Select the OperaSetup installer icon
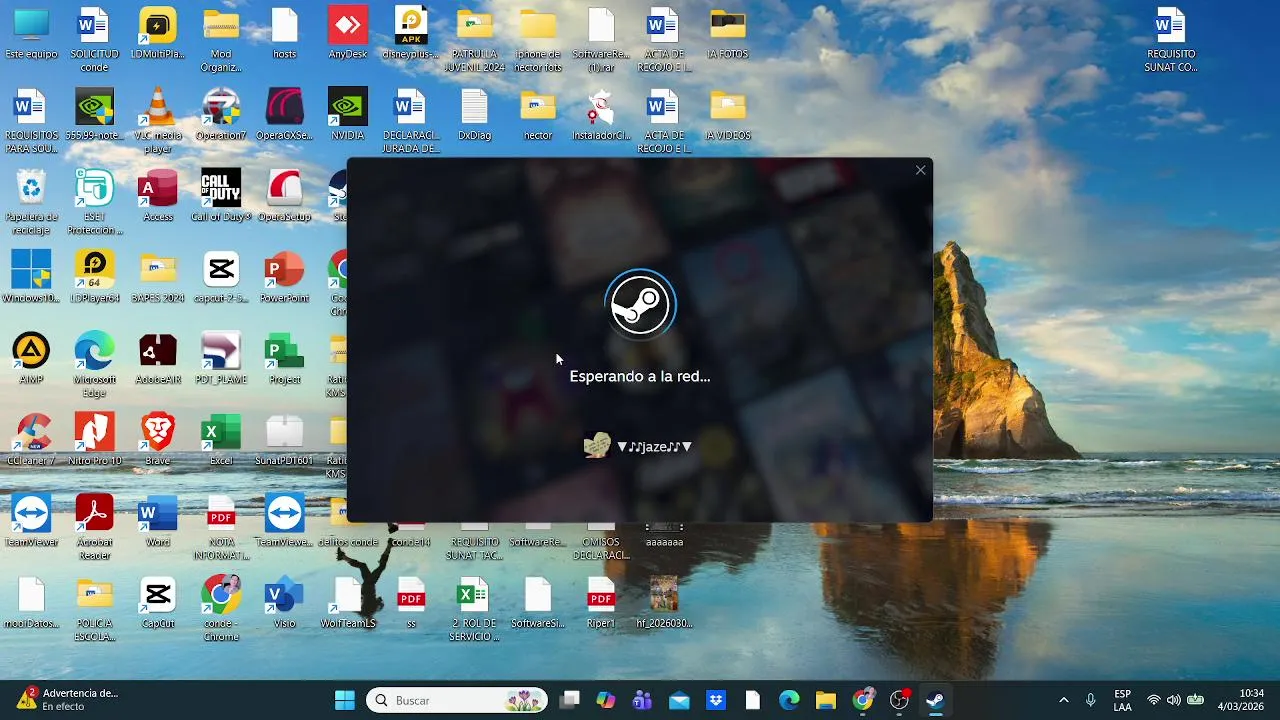Image resolution: width=1280 pixels, height=720 pixels. [x=285, y=196]
